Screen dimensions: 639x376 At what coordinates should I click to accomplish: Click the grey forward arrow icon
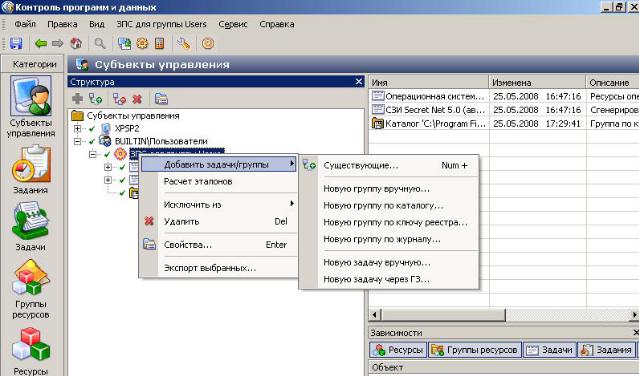coord(58,43)
